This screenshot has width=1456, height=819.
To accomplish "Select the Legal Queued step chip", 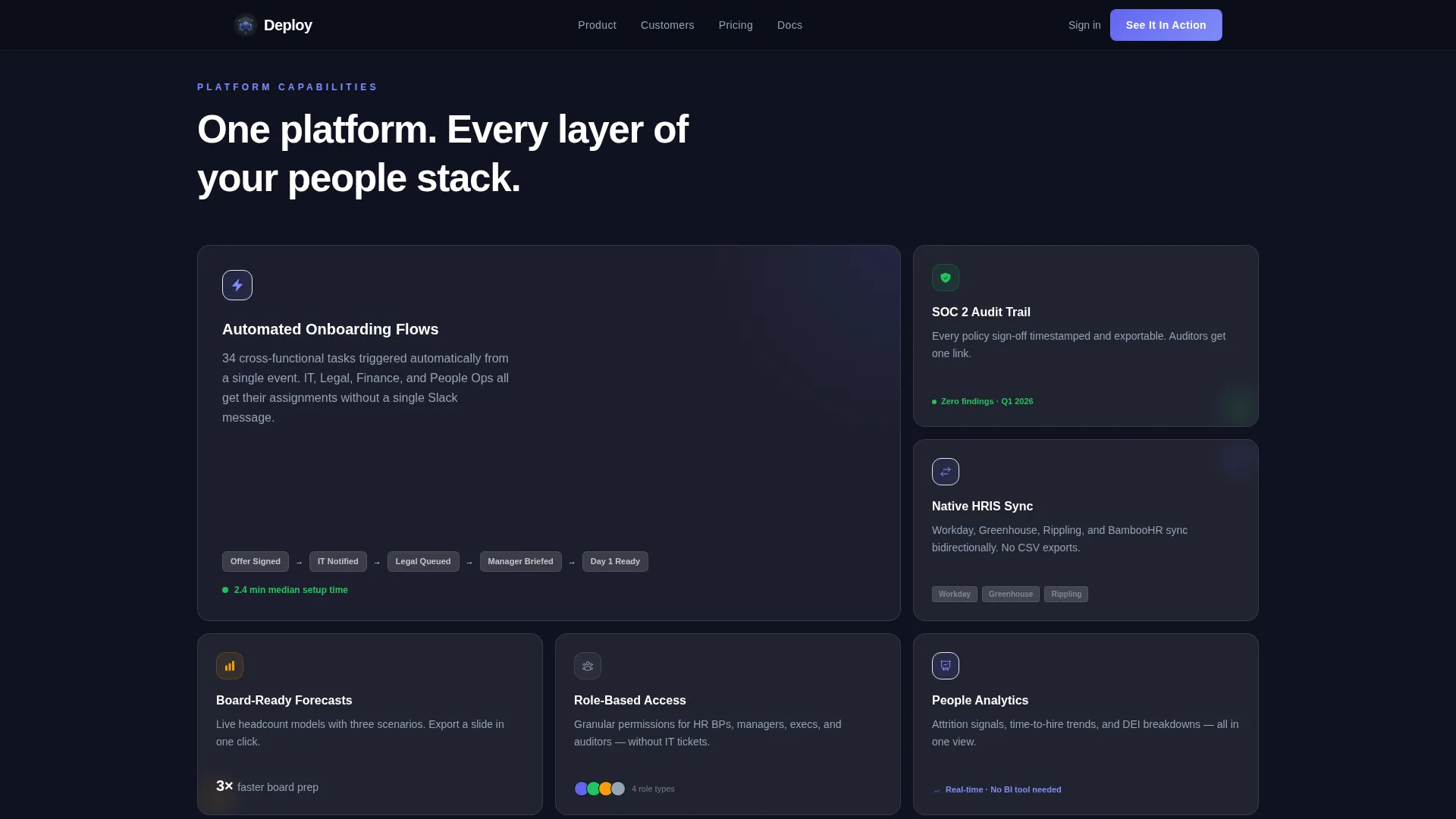I will coord(423,561).
